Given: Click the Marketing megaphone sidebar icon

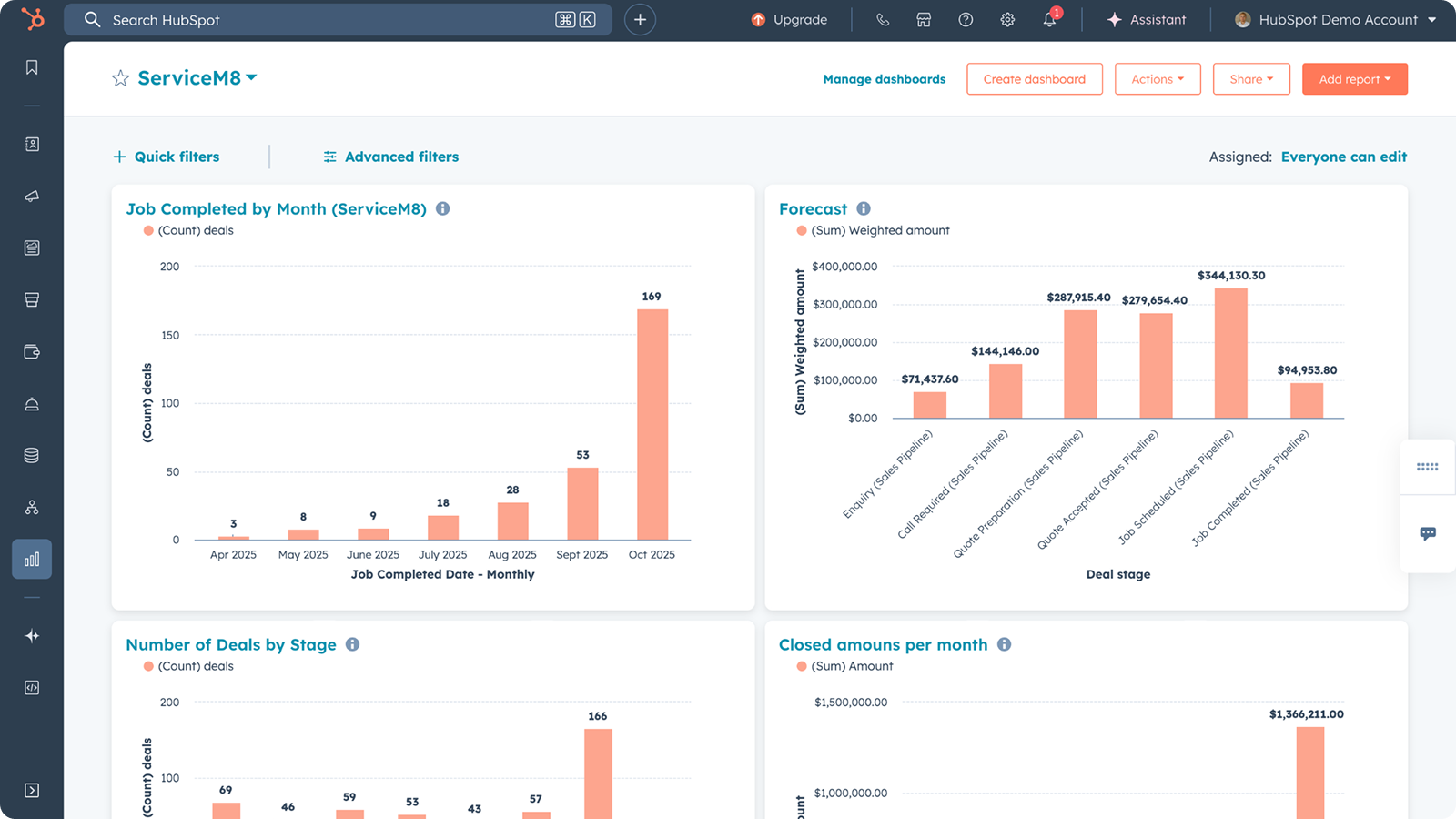Looking at the screenshot, I should 32,197.
